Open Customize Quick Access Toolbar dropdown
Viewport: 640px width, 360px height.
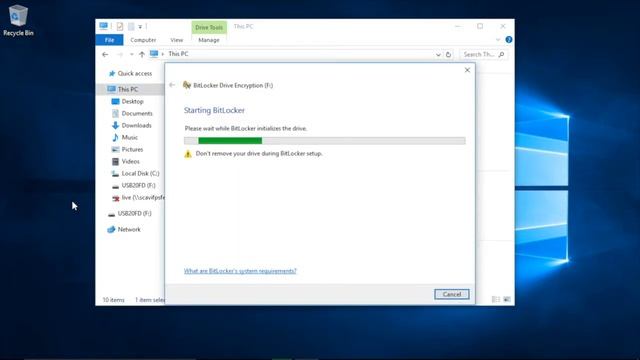[x=140, y=27]
